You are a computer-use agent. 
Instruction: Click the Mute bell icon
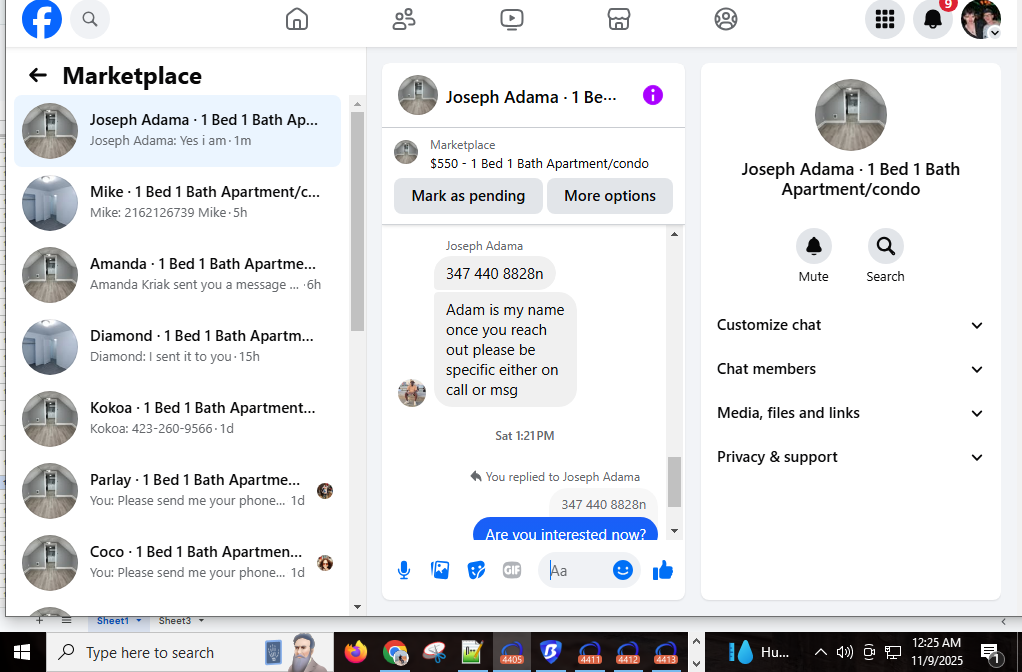coord(813,246)
